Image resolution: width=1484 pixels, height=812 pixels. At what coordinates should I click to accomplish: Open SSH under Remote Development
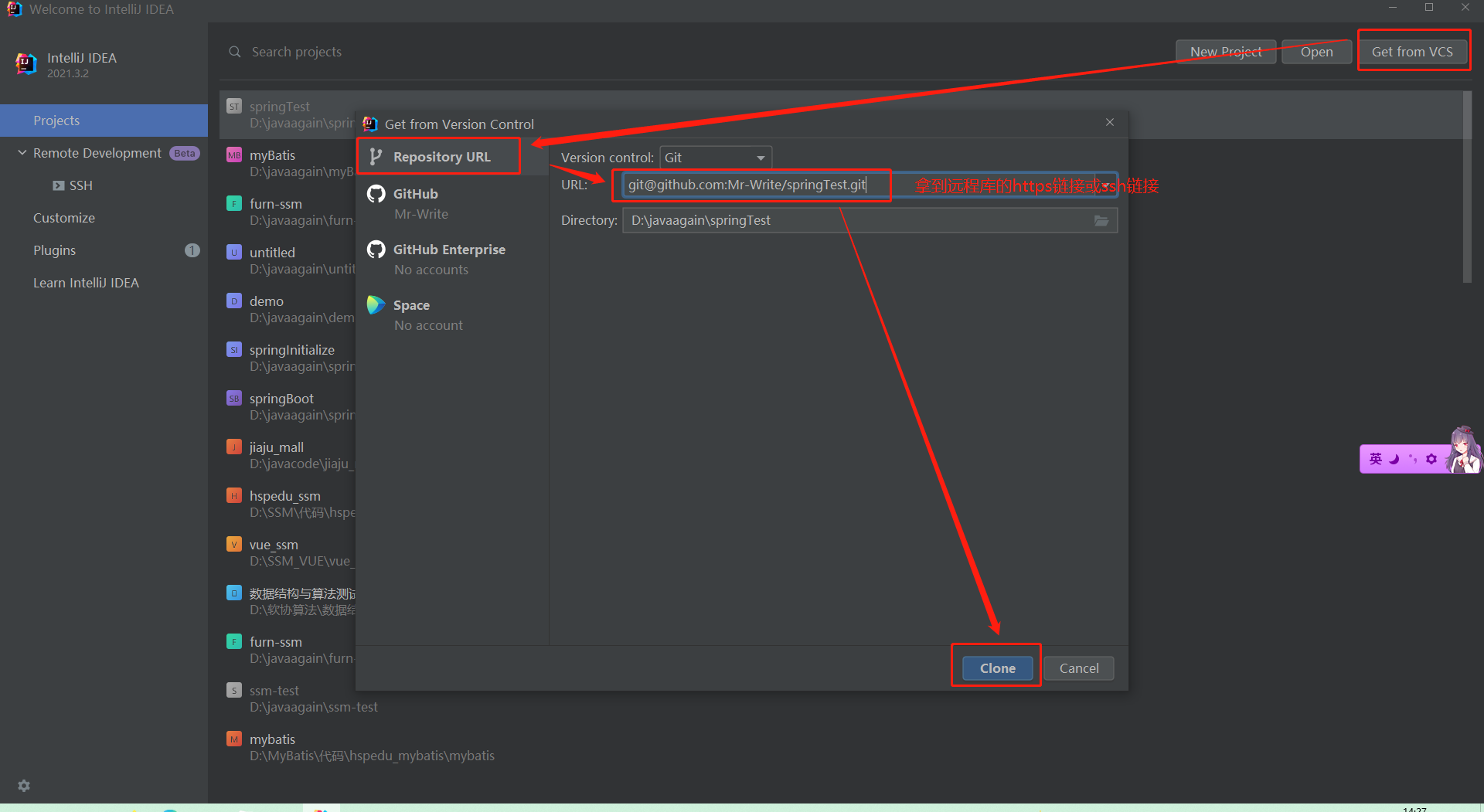(x=80, y=185)
